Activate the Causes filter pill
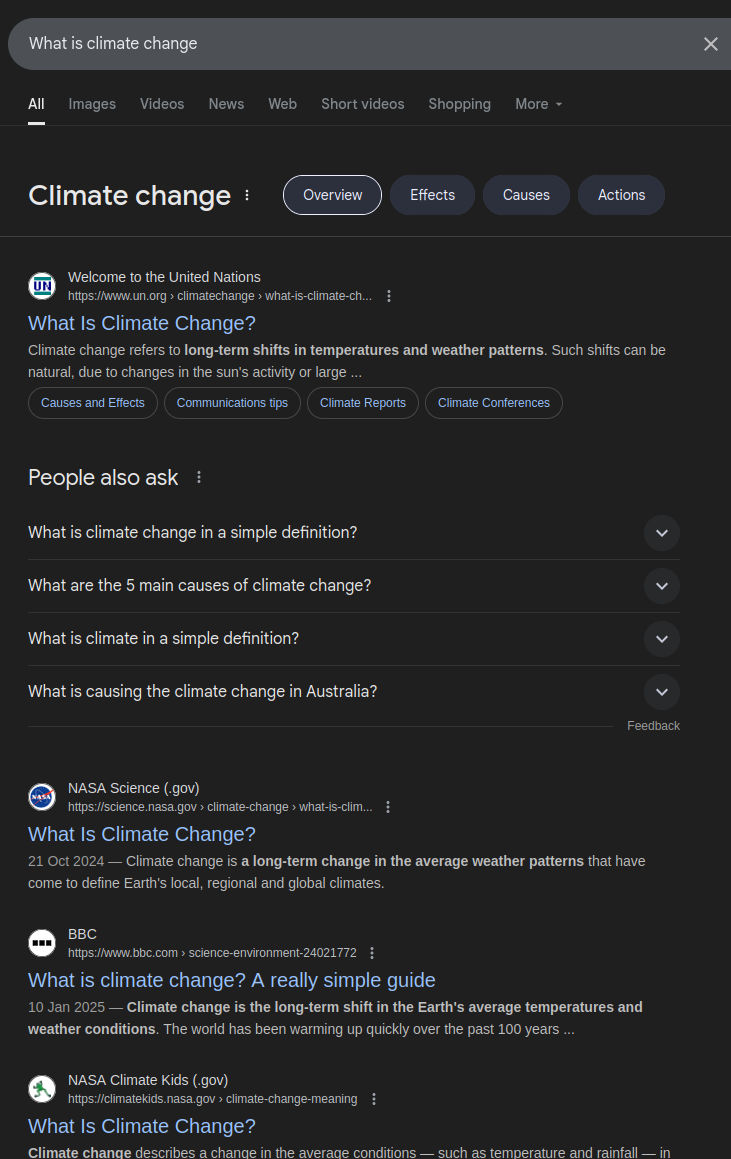The image size is (731, 1159). tap(526, 195)
